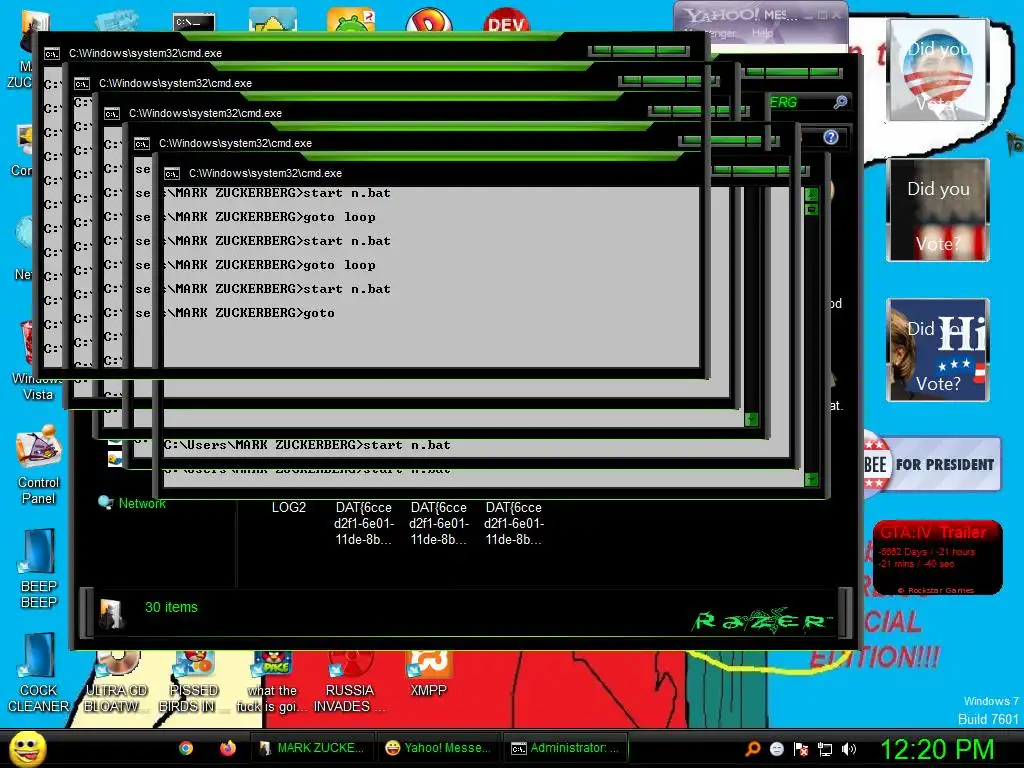
Task: Click the round grey face tray icon
Action: (x=777, y=749)
